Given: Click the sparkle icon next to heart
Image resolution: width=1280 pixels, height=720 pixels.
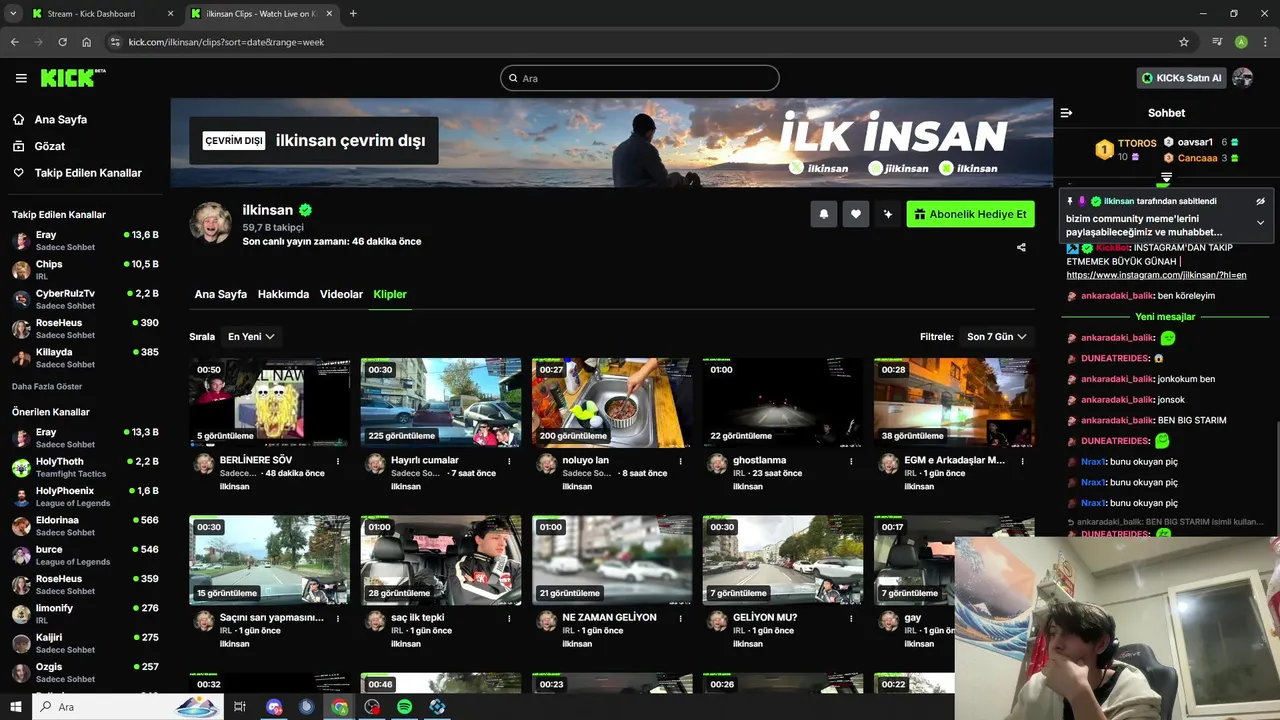Looking at the screenshot, I should (x=887, y=214).
